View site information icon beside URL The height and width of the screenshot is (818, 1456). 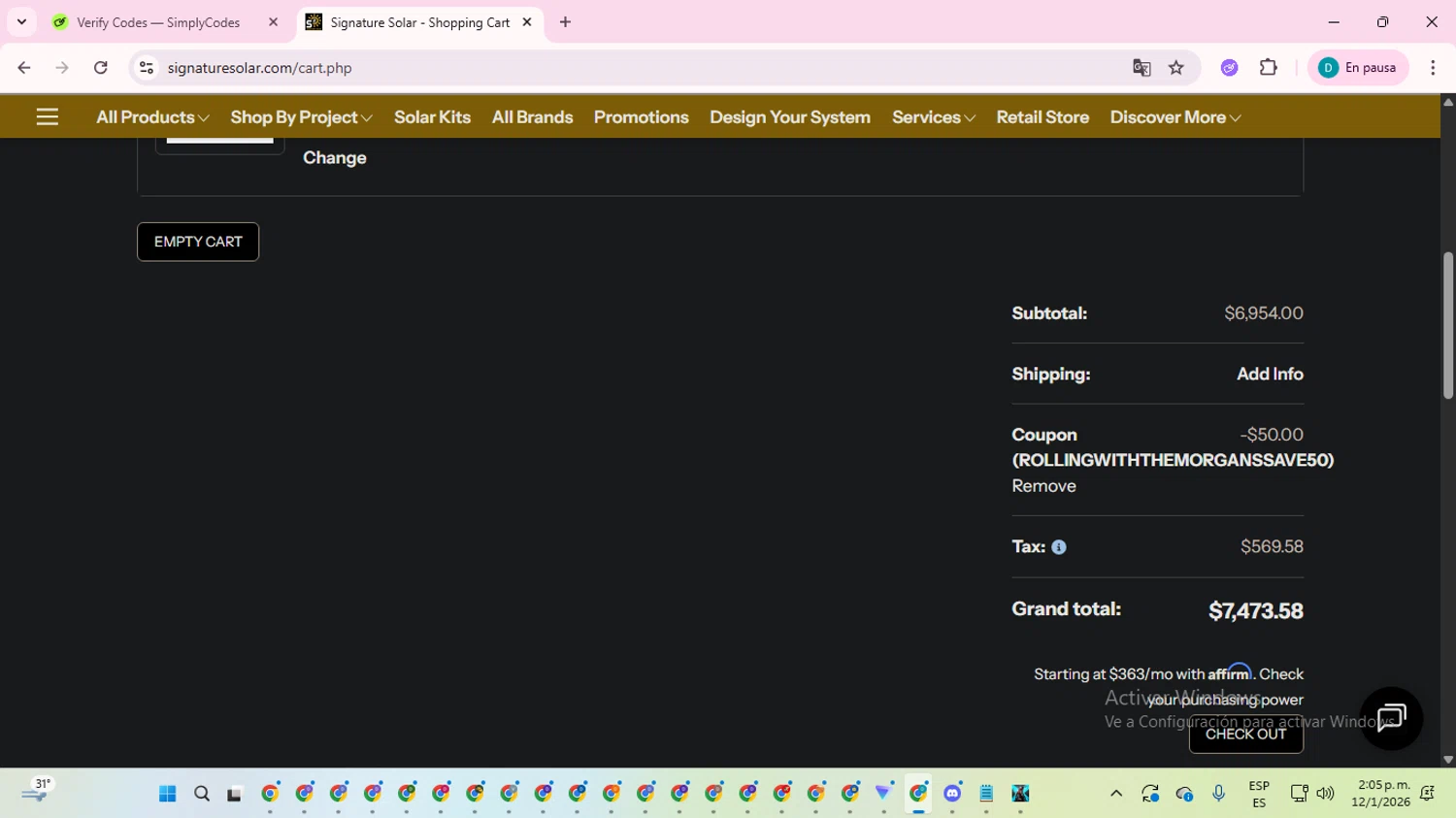coord(147,68)
